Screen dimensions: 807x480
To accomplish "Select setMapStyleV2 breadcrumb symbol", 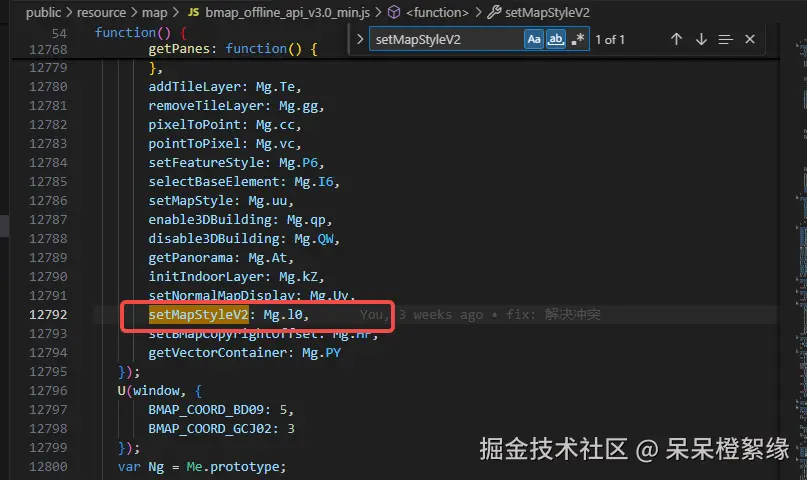I will point(547,12).
